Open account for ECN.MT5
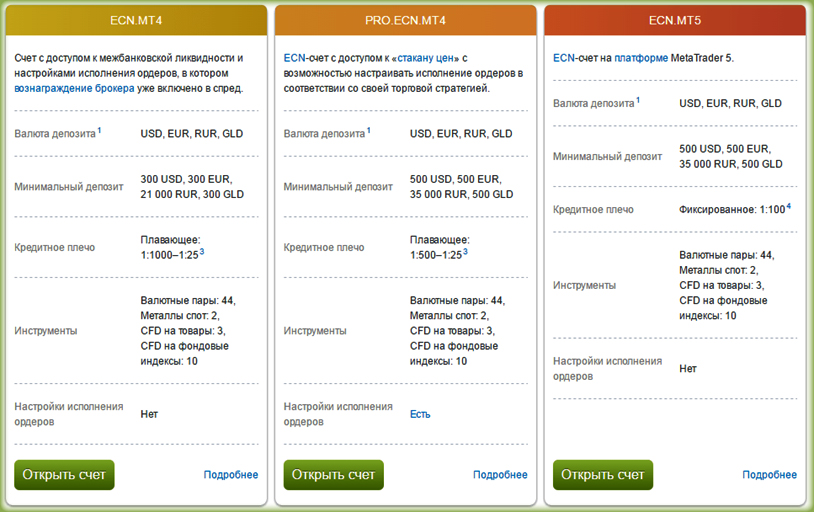 point(602,474)
